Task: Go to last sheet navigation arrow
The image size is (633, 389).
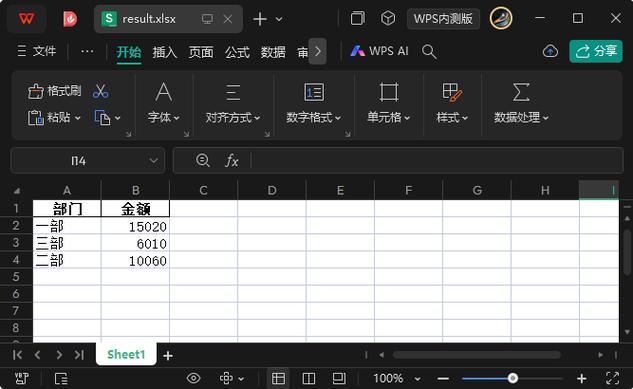Action: (x=79, y=355)
